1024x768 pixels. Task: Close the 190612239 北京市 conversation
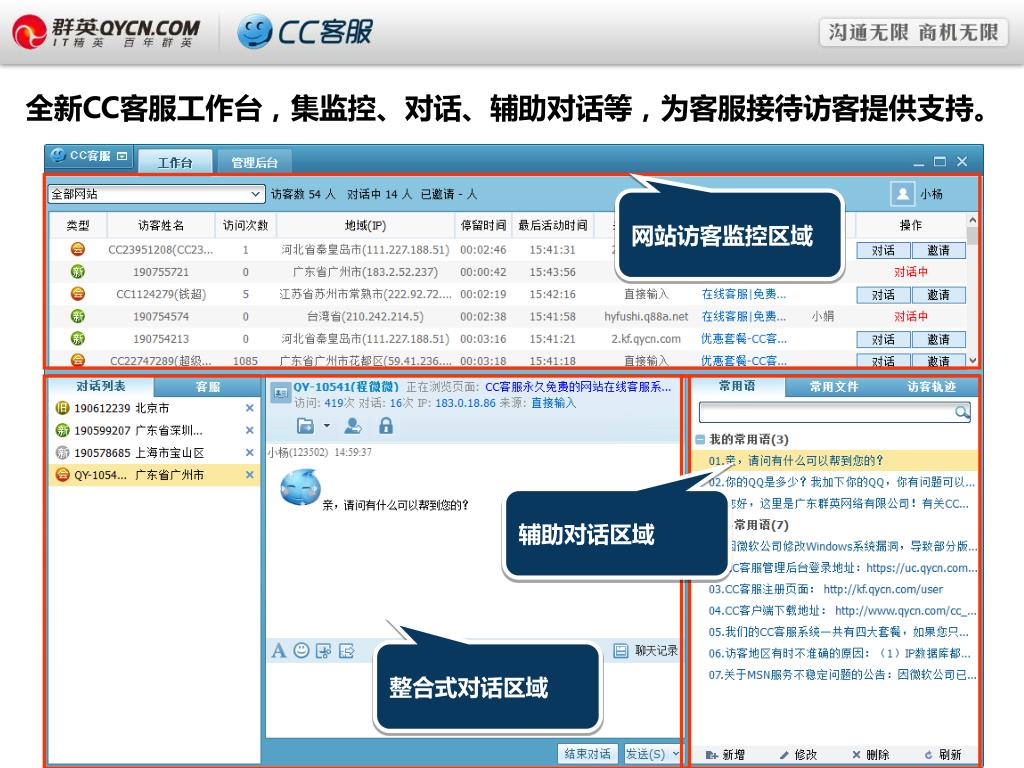tap(249, 408)
